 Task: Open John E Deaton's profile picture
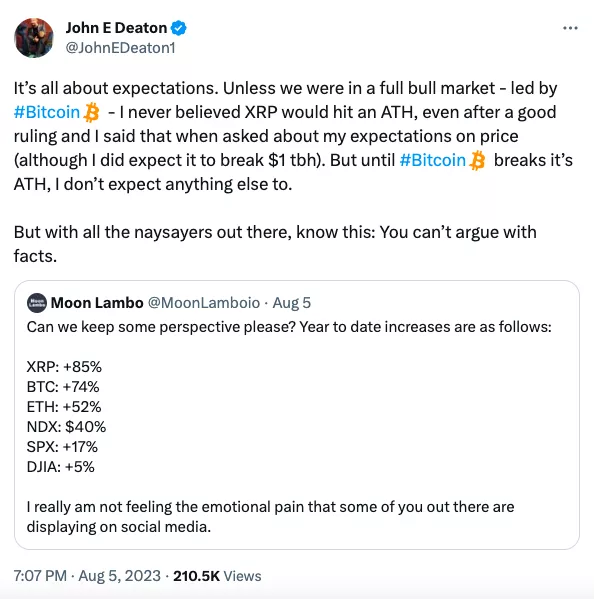(x=34, y=38)
